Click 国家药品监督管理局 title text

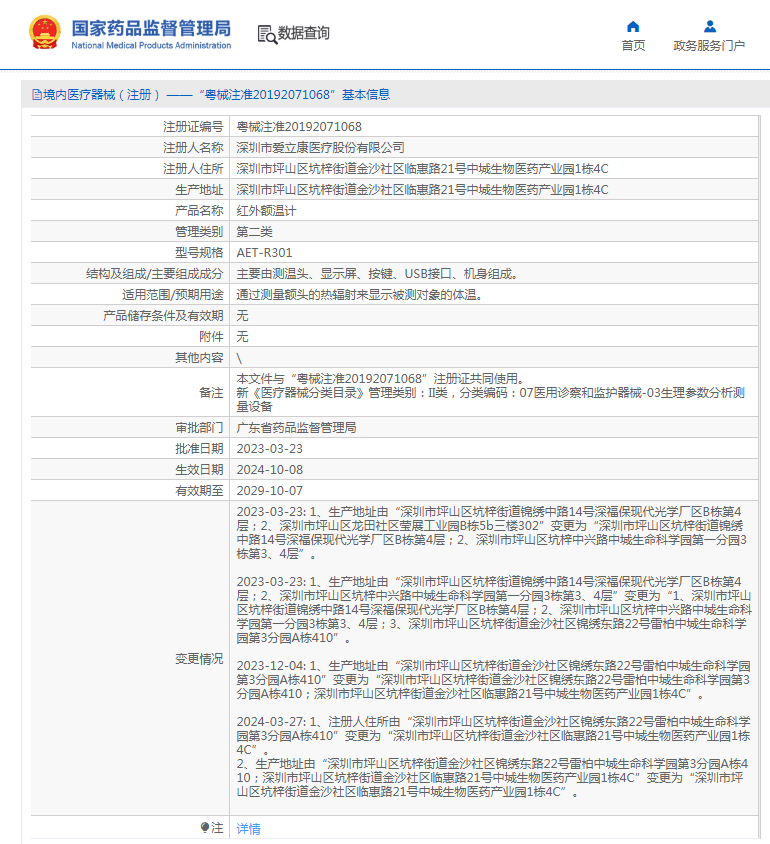[151, 28]
